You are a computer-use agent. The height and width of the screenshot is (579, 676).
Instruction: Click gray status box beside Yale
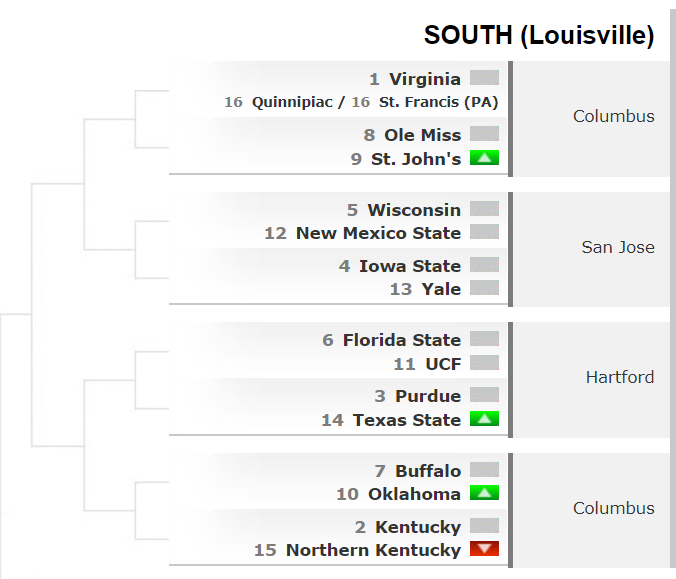[x=484, y=288]
